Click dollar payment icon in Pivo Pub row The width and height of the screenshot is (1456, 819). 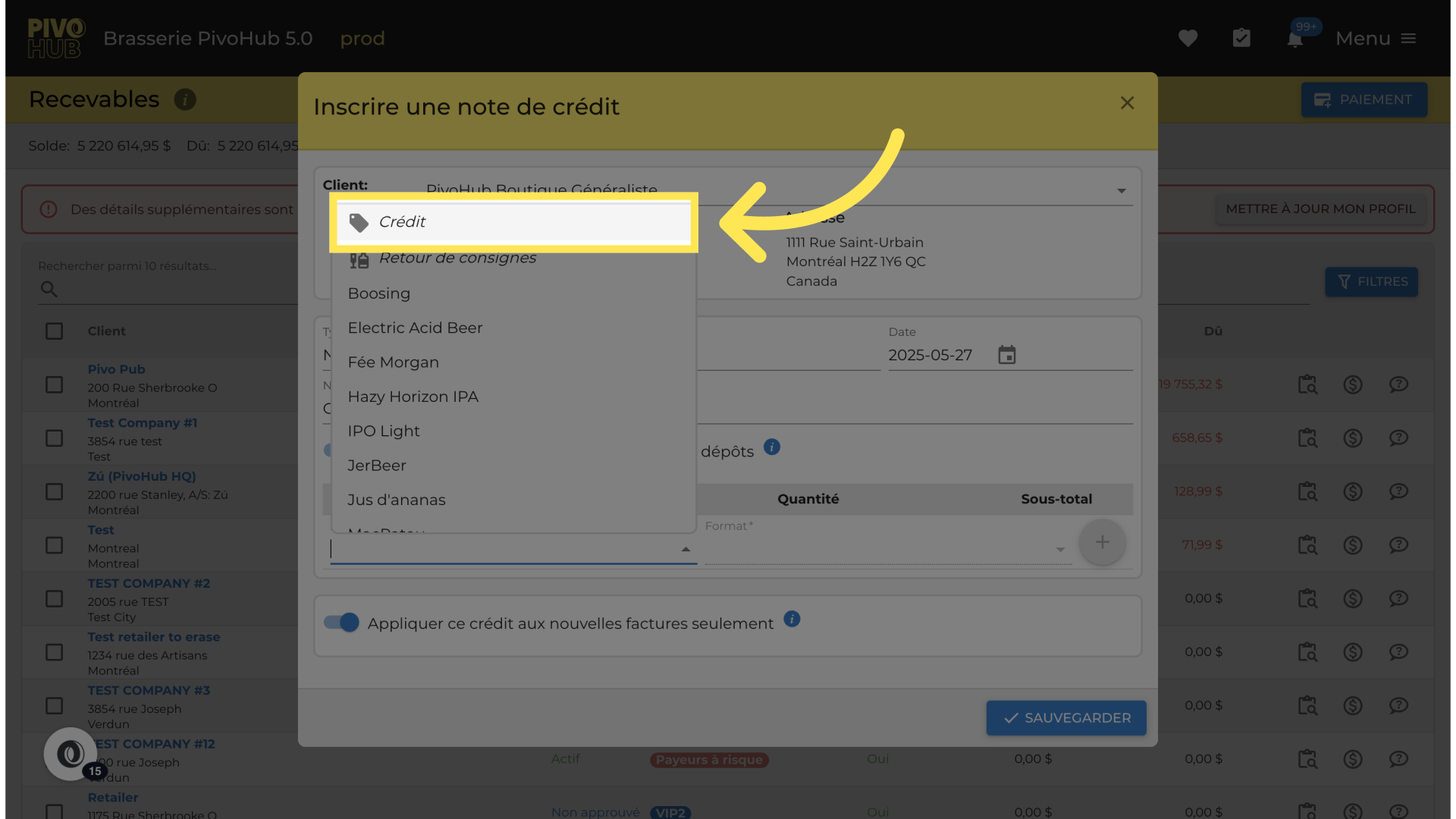tap(1353, 384)
